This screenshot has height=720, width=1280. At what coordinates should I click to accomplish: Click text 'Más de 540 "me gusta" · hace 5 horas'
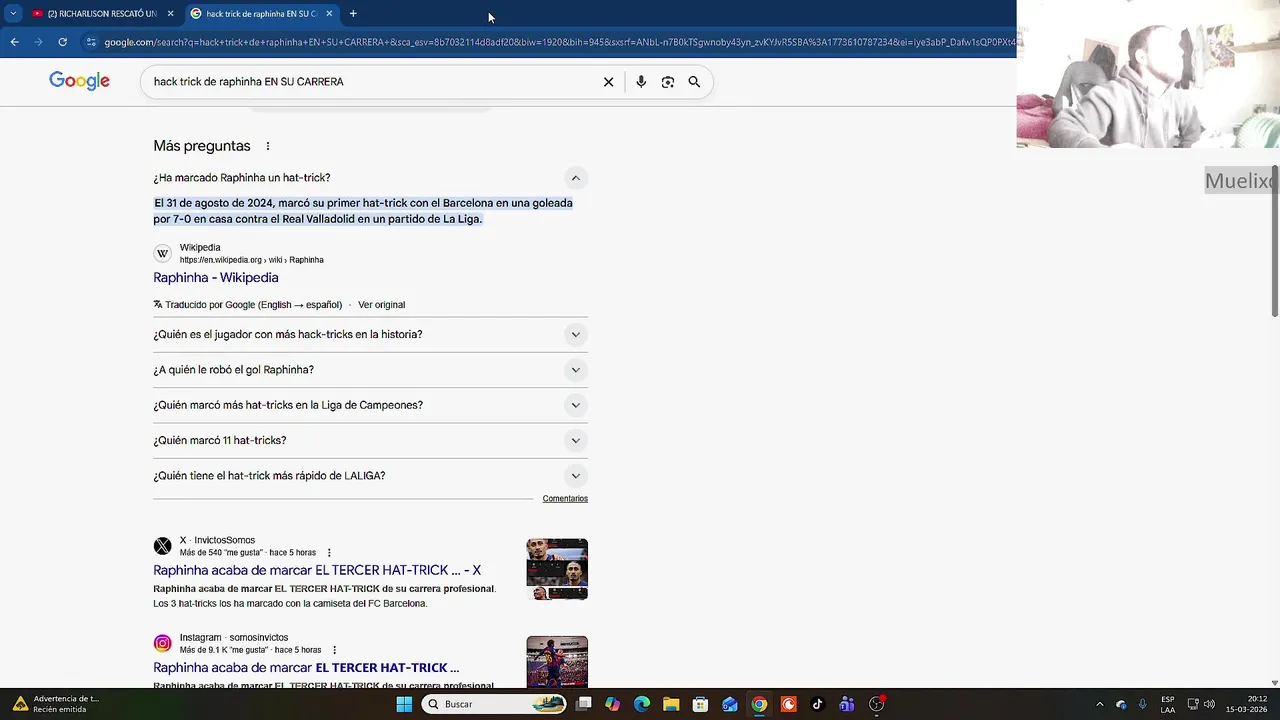pos(248,553)
